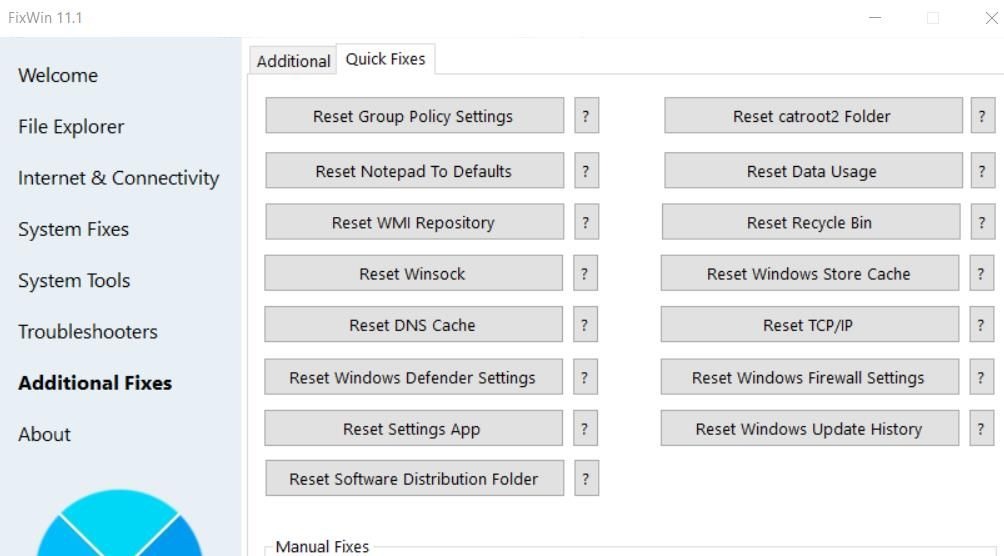
Task: Run the Reset Winsock fix
Action: [x=413, y=274]
